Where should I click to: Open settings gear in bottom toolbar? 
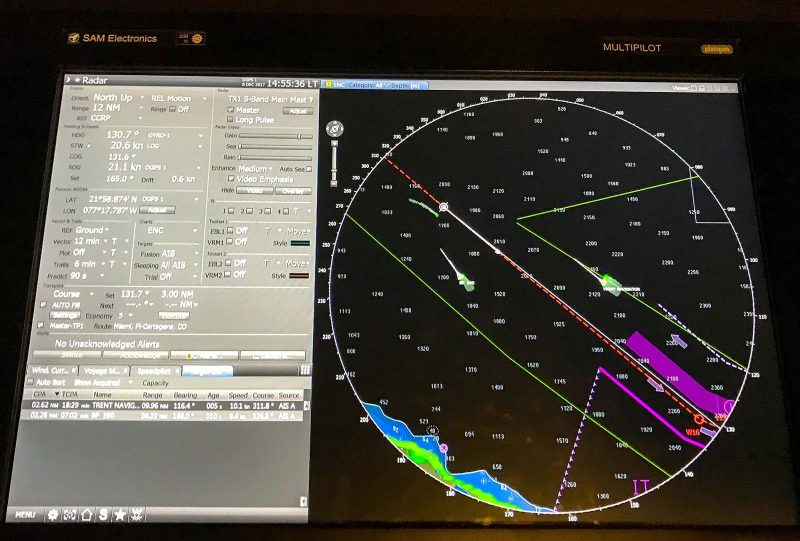53,514
